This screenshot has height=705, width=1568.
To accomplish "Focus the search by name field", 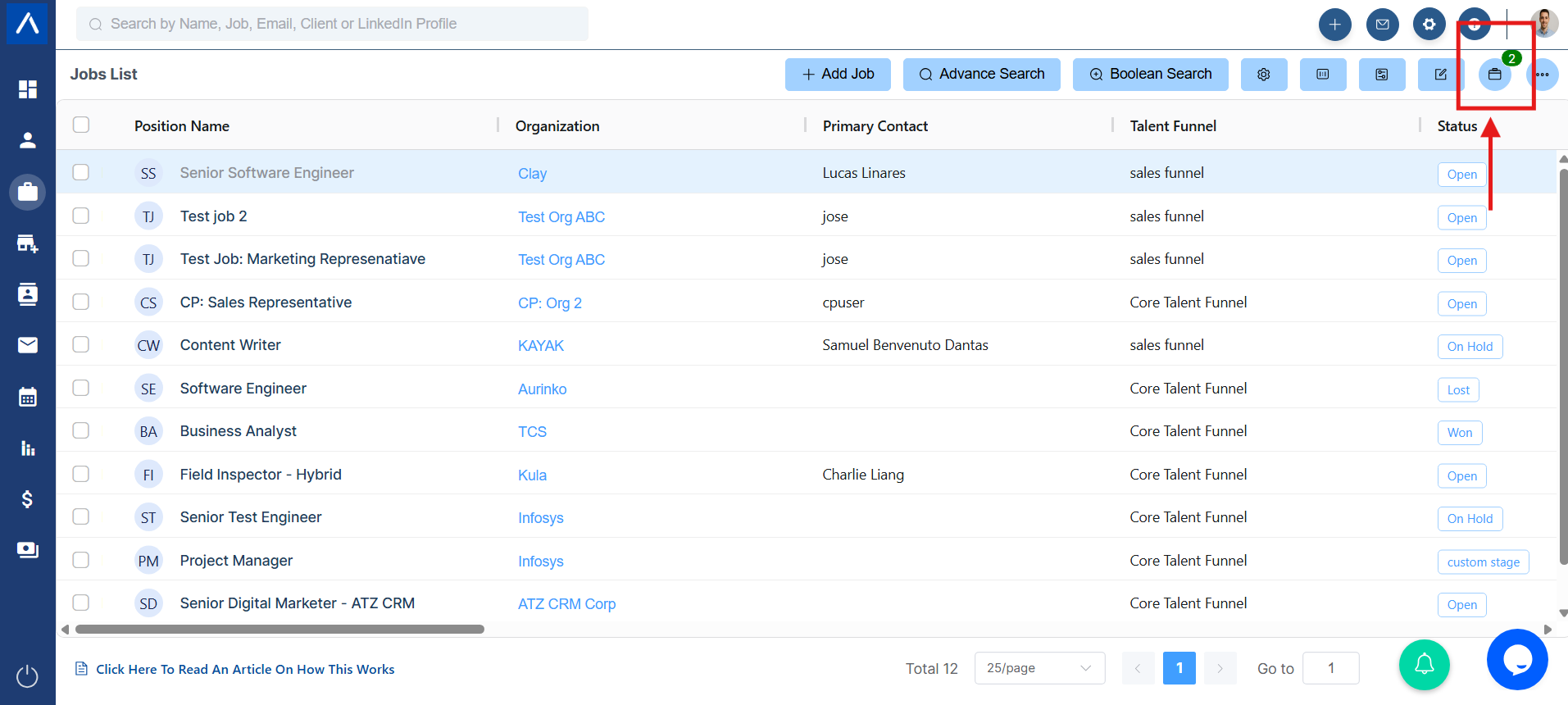I will pos(332,24).
